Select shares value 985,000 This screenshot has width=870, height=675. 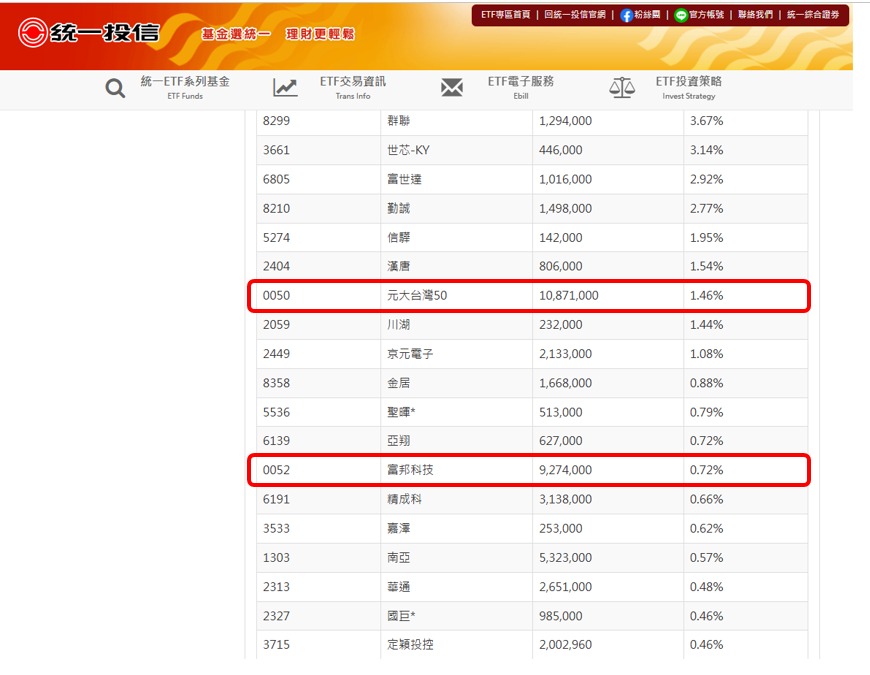(560, 616)
